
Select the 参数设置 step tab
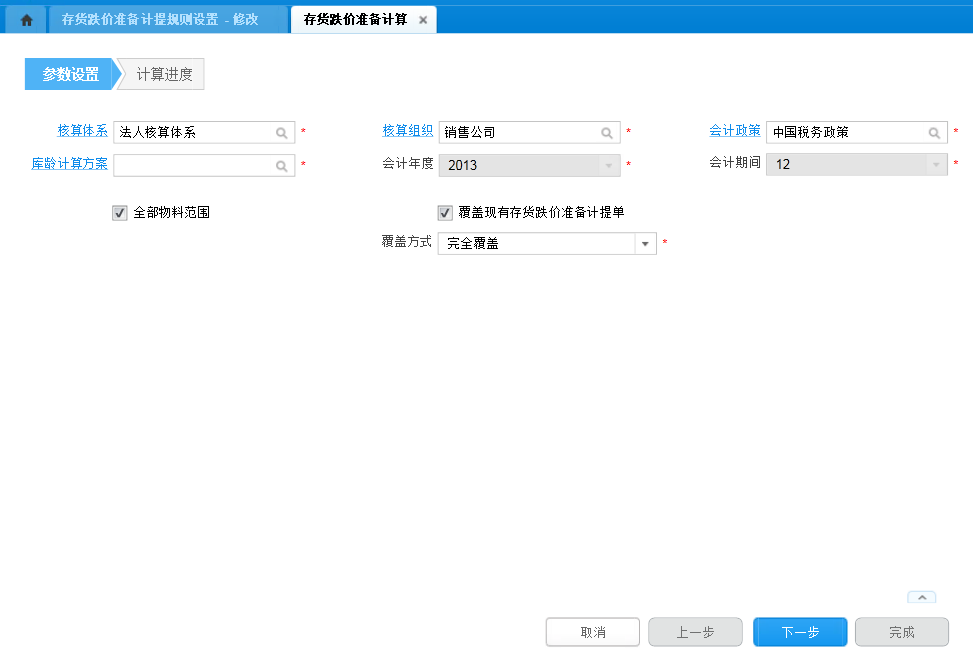coord(70,74)
